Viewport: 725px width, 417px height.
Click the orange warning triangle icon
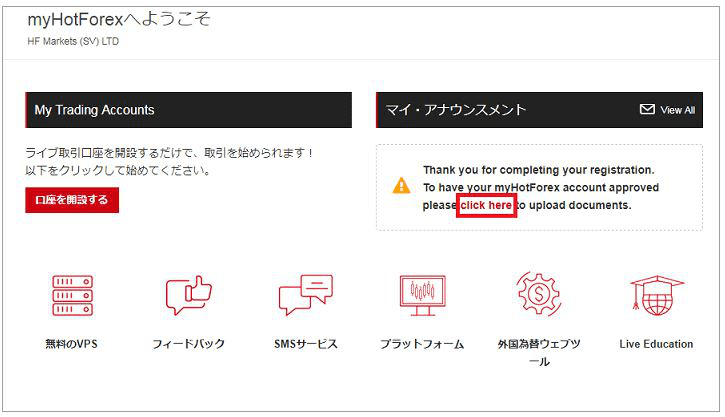[401, 186]
